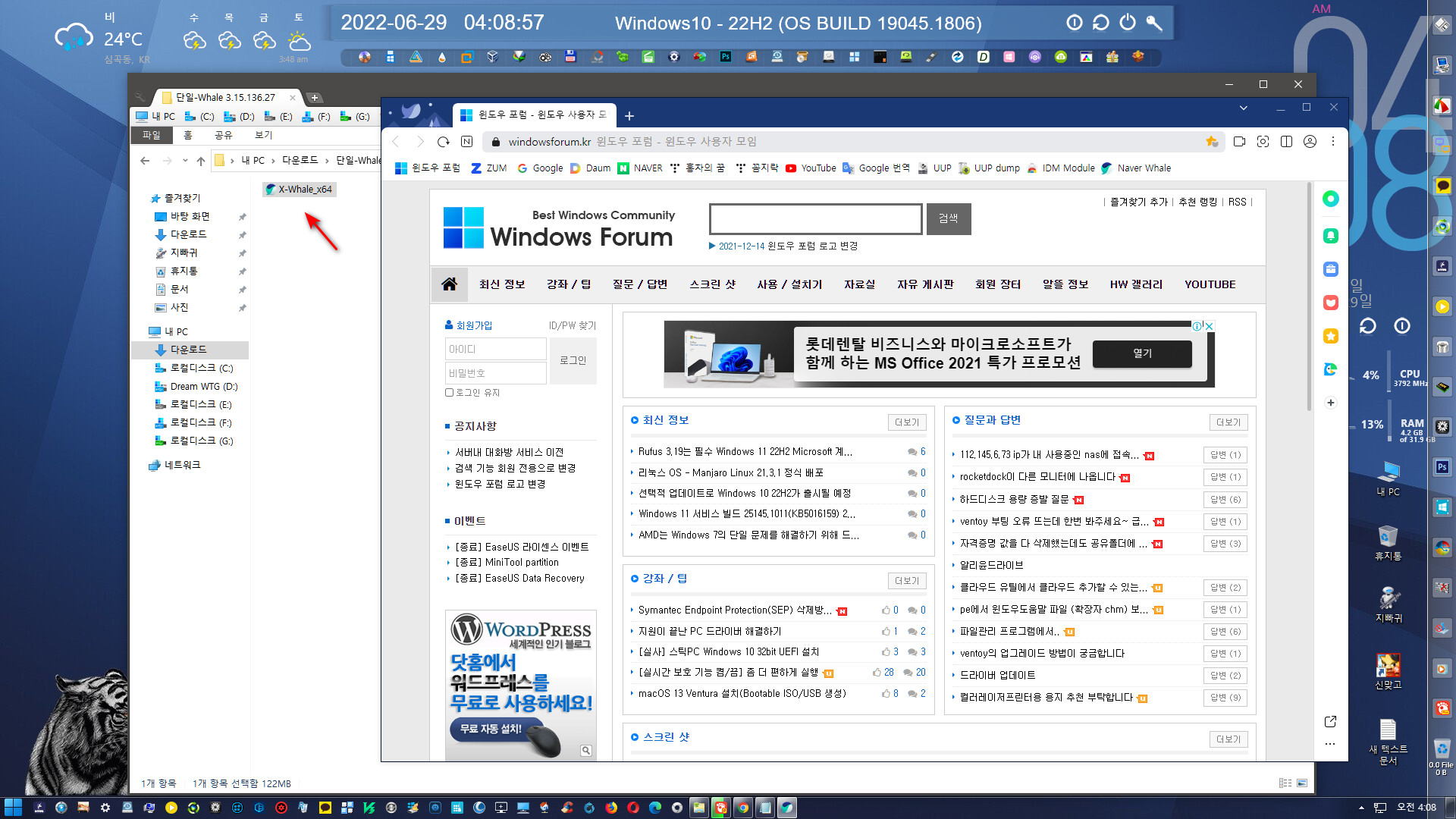Click 더보기 in the 최신 정보 section
Image resolution: width=1456 pixels, height=819 pixels.
[x=907, y=422]
